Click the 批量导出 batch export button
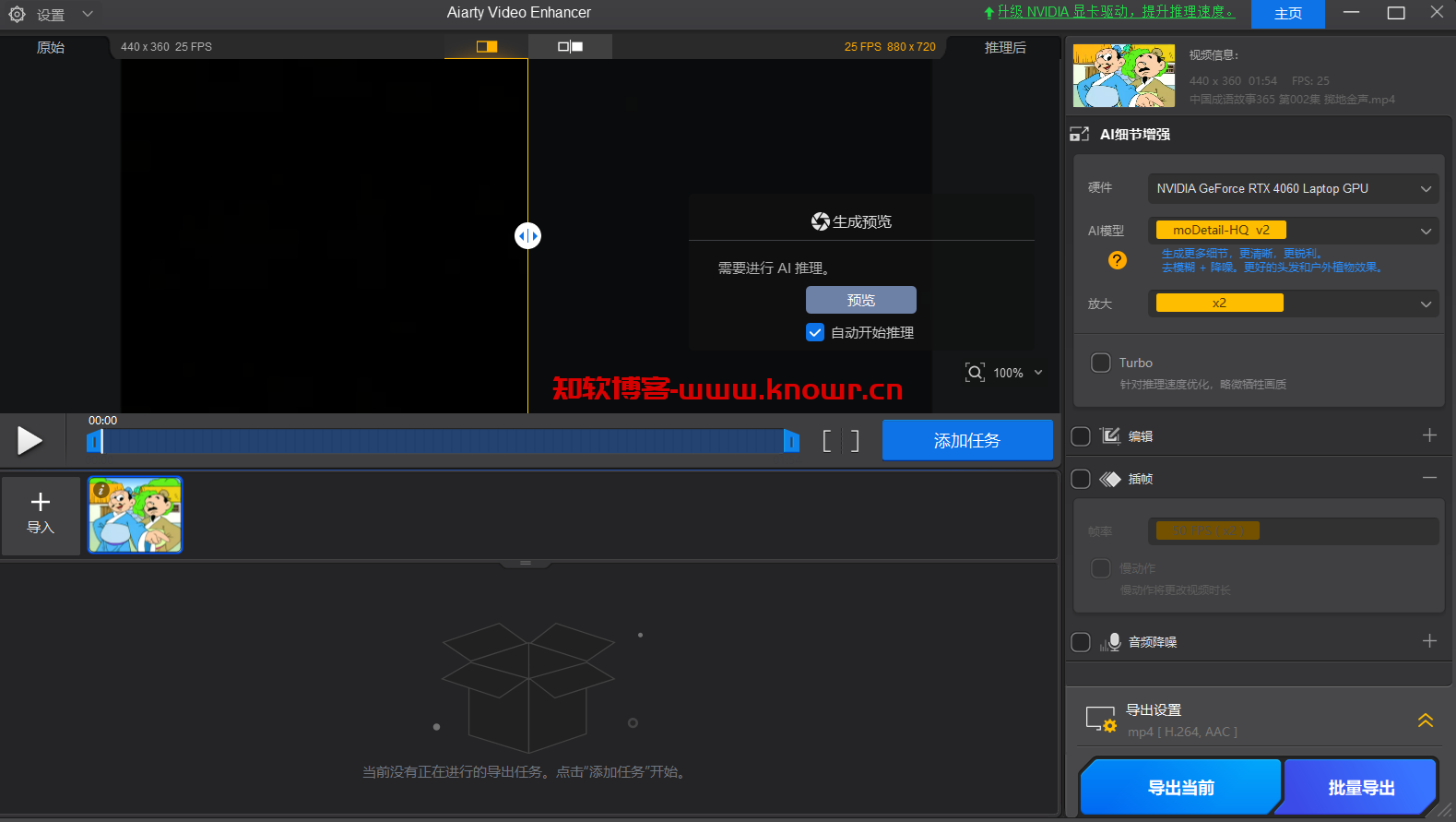The height and width of the screenshot is (822, 1456). pyautogui.click(x=1361, y=787)
